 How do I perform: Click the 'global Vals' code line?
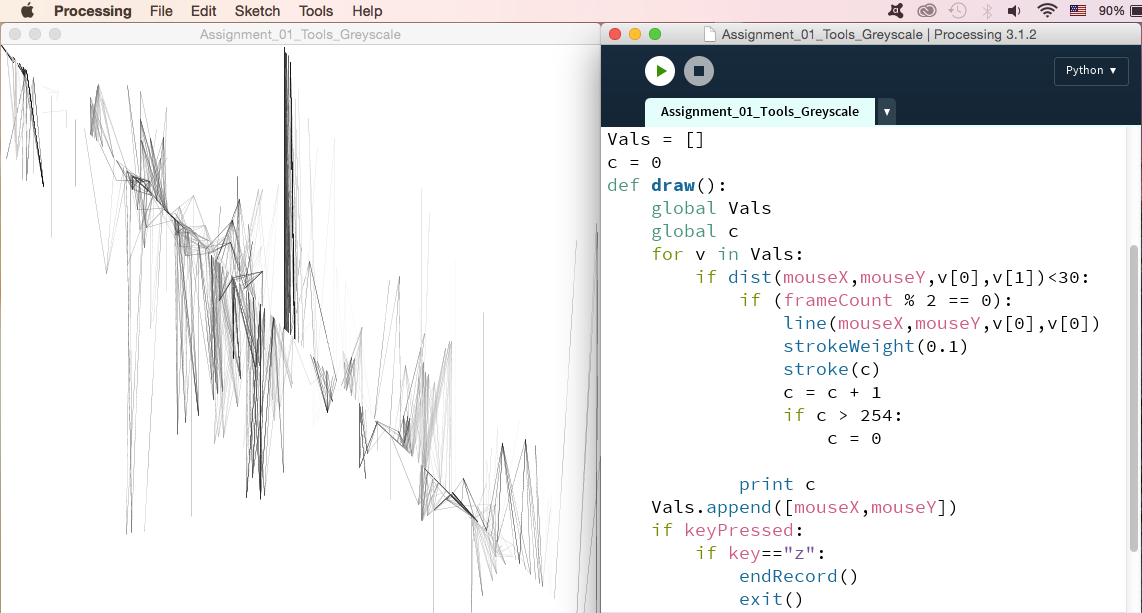(x=711, y=208)
